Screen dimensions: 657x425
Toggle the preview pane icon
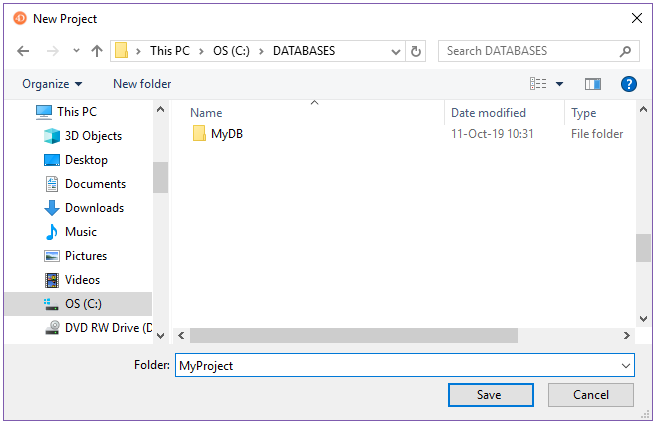click(593, 84)
